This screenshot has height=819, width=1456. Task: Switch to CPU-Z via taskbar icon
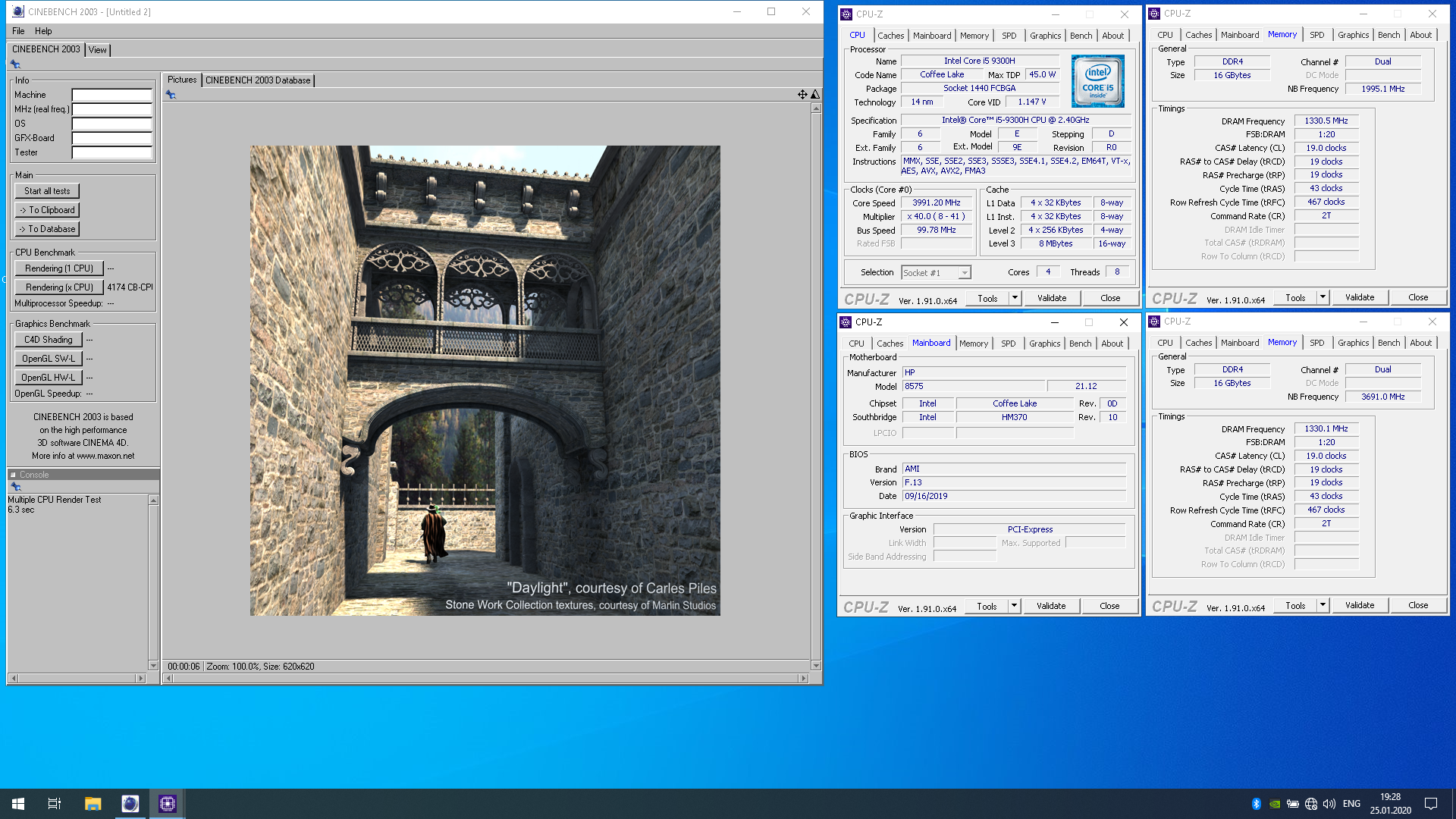(167, 804)
